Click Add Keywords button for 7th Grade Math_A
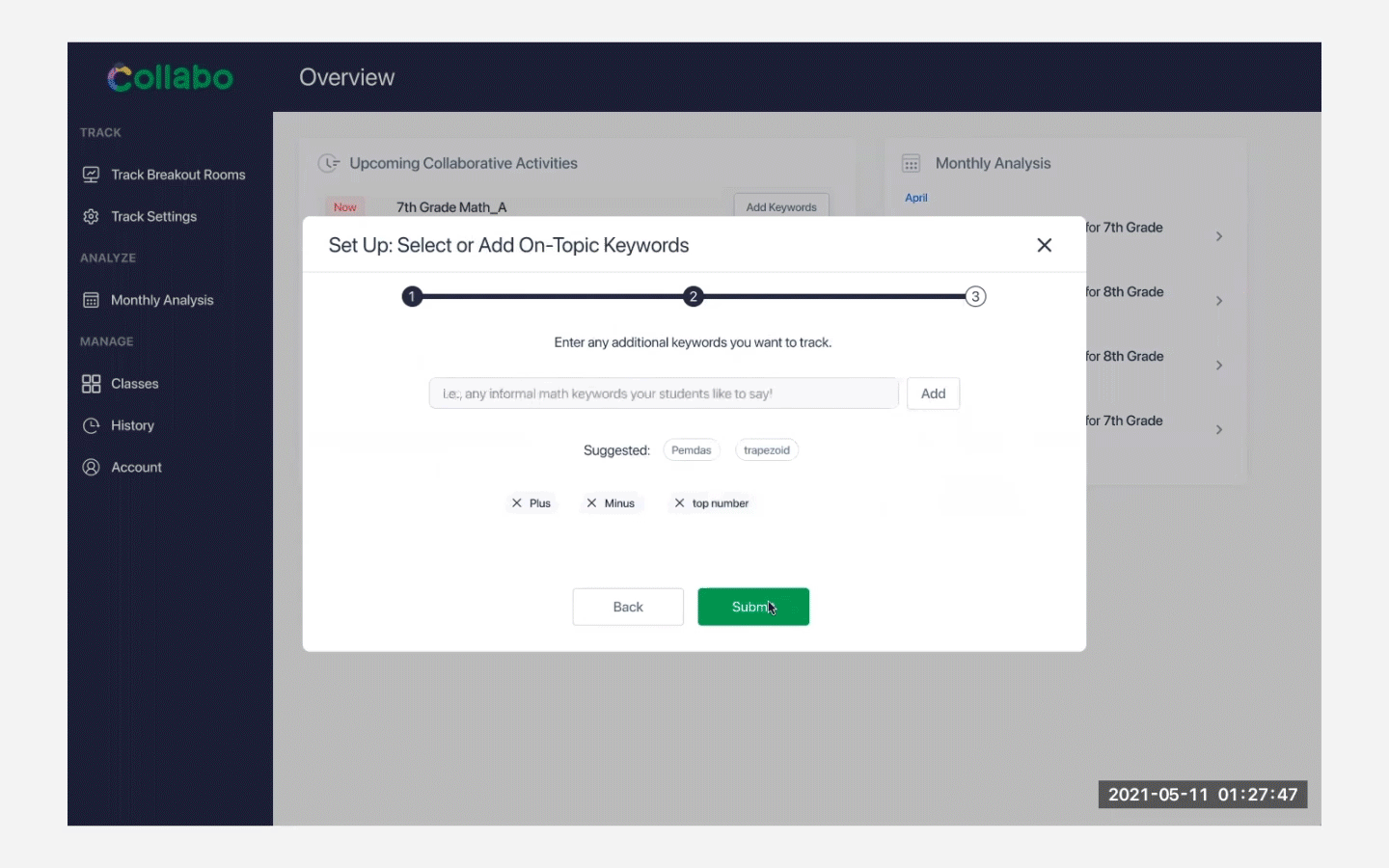This screenshot has height=868, width=1389. (x=781, y=206)
